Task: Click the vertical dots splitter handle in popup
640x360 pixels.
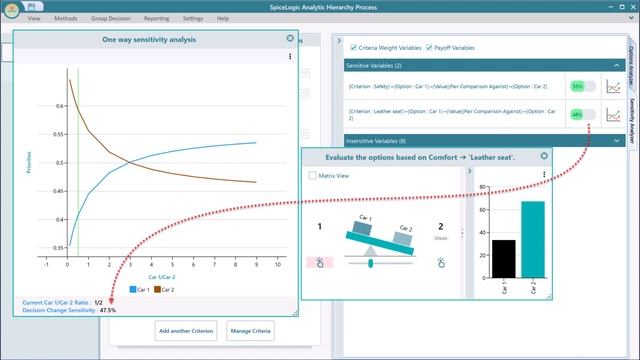Action: click(462, 233)
